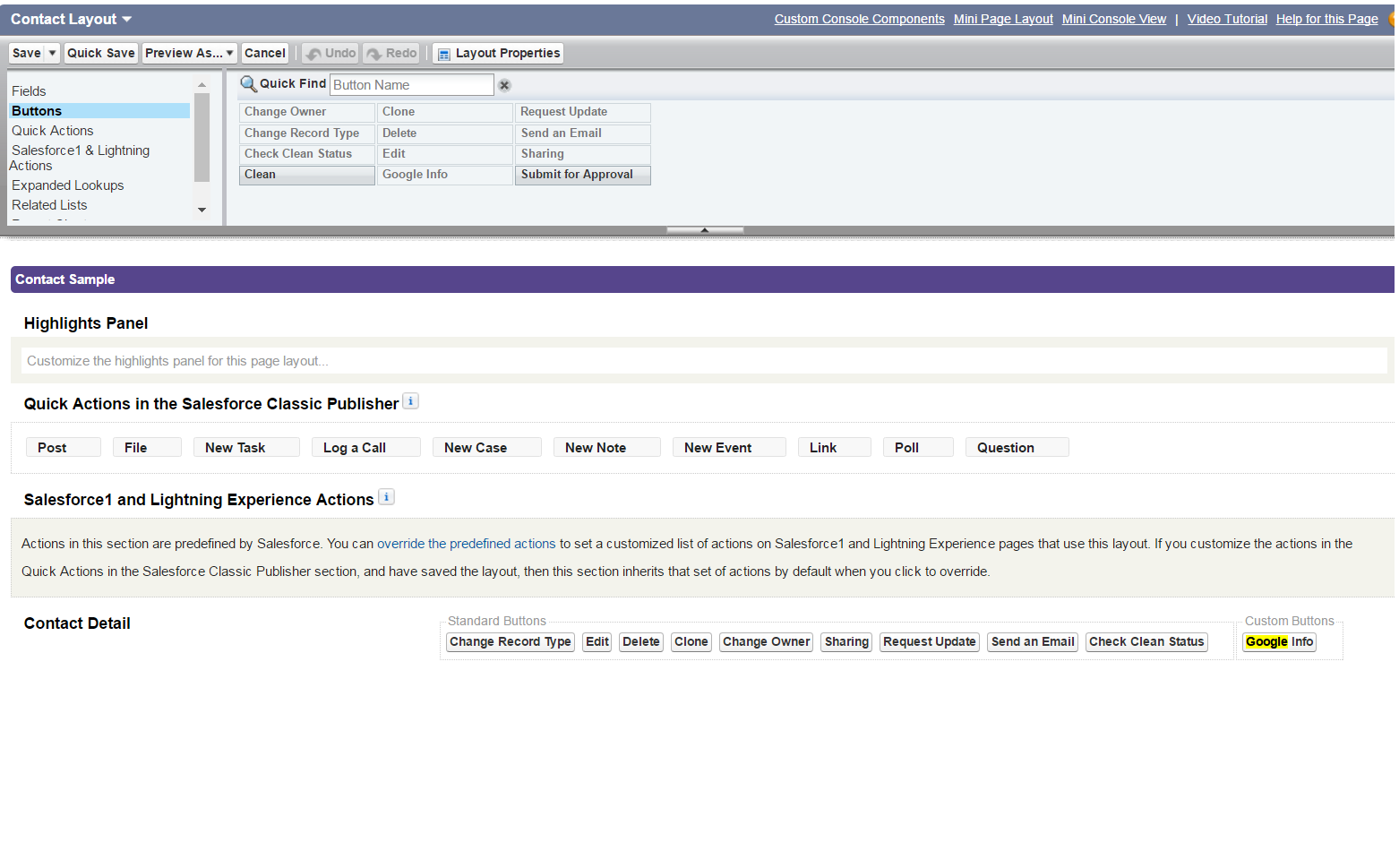The height and width of the screenshot is (868, 1399).
Task: Open the Mini Page Layout link
Action: coord(1002,19)
